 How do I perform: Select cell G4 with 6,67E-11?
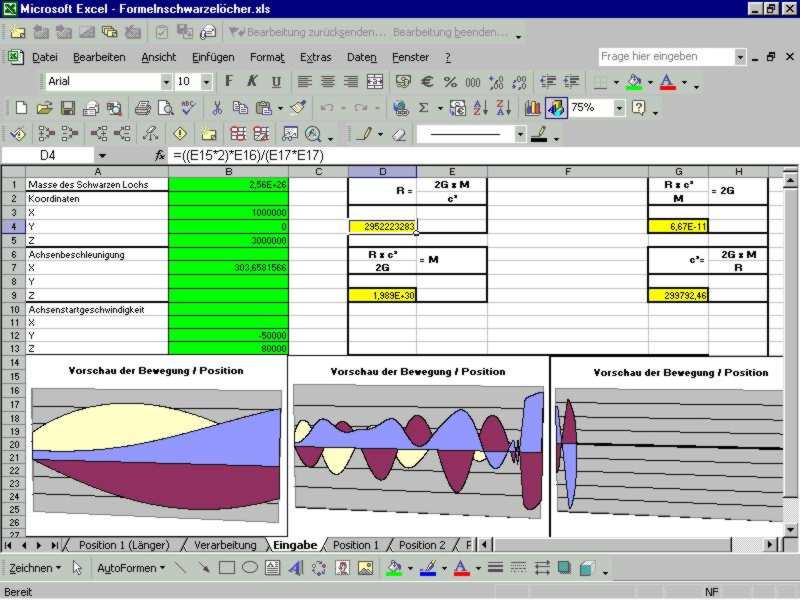click(678, 226)
